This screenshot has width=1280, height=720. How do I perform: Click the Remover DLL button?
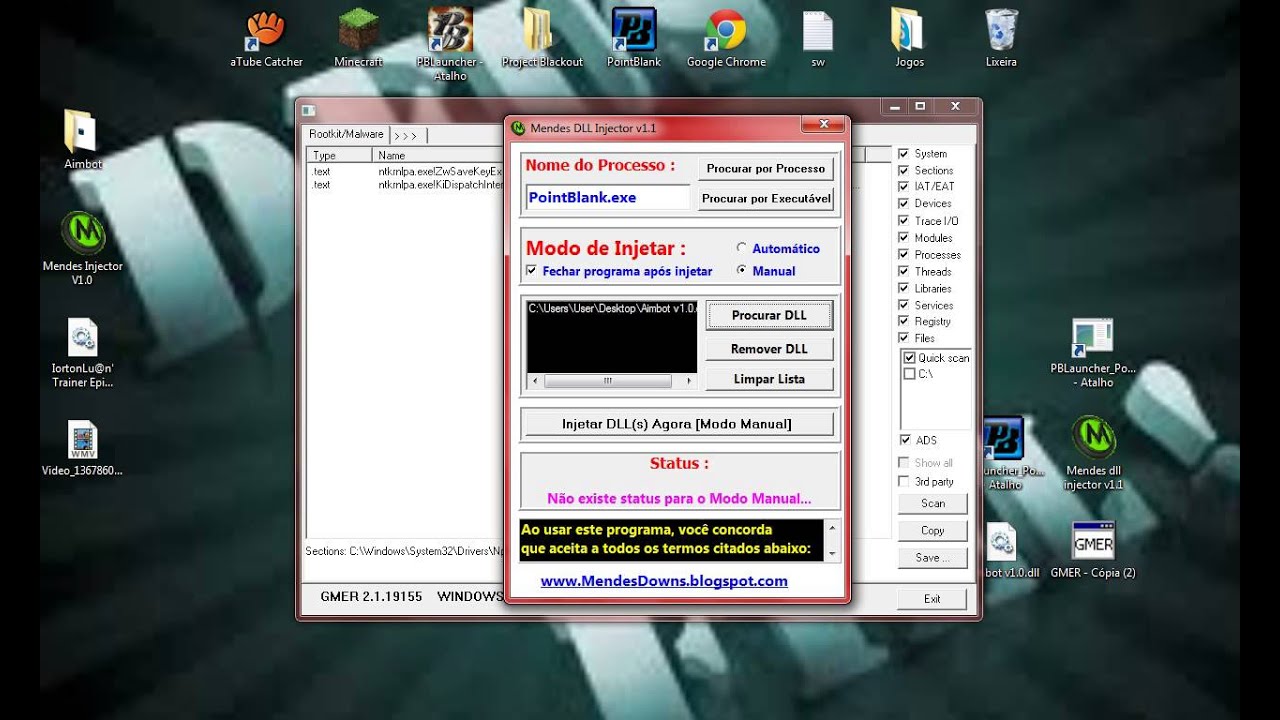[x=769, y=349]
